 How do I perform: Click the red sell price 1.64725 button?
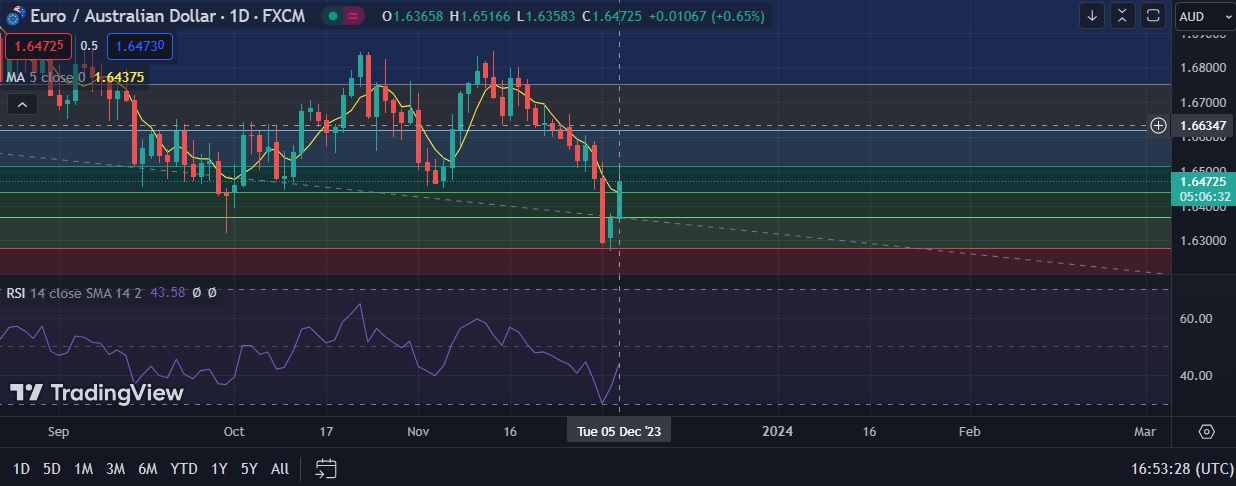coord(38,45)
